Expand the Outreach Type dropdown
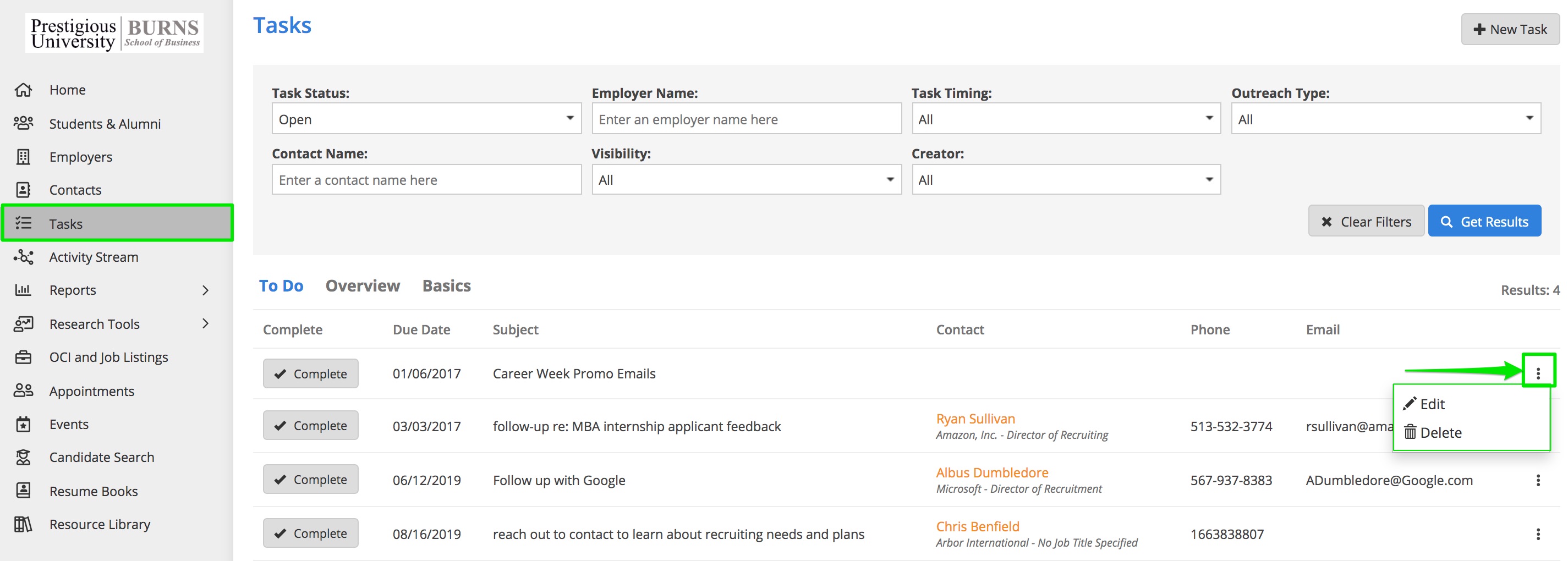This screenshot has height=561, width=1568. 1385,119
